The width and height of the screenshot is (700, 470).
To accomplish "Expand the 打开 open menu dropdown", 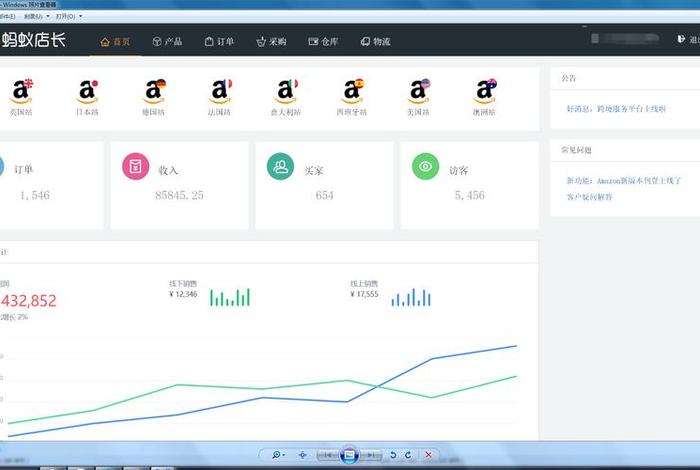I will click(69, 17).
